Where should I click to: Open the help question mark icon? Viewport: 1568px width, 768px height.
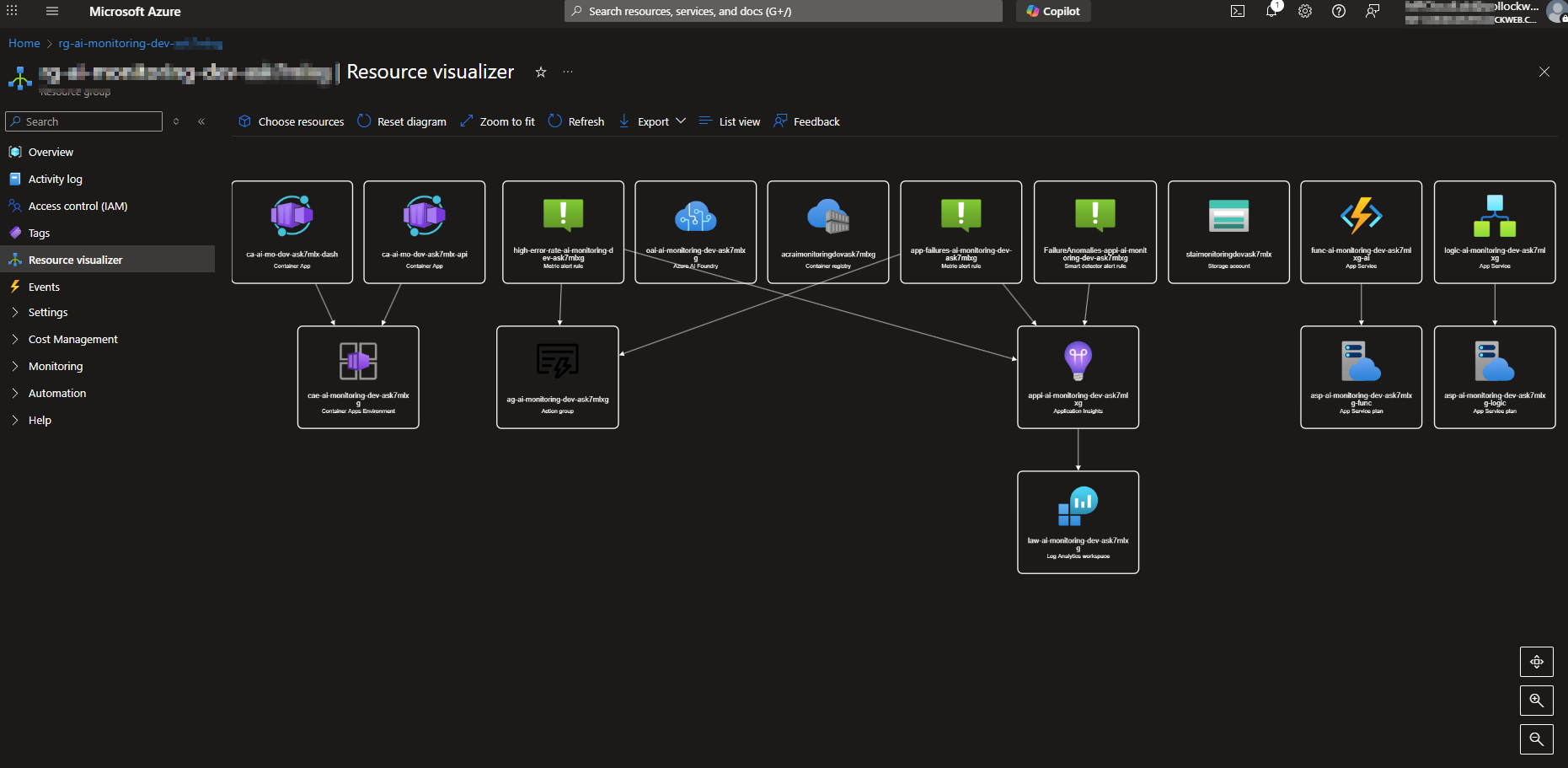point(1339,12)
